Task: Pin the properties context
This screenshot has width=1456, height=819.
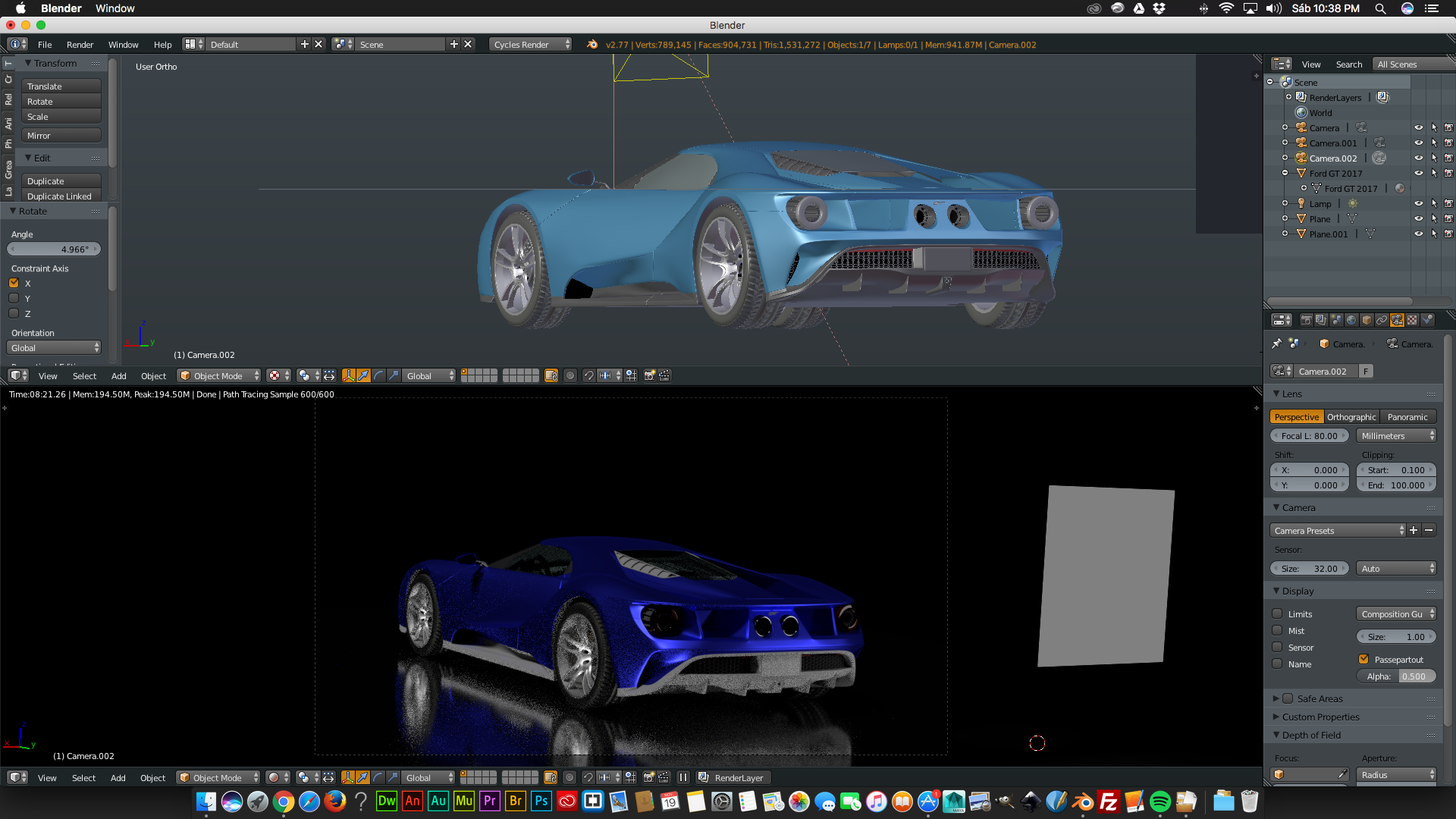Action: point(1276,344)
